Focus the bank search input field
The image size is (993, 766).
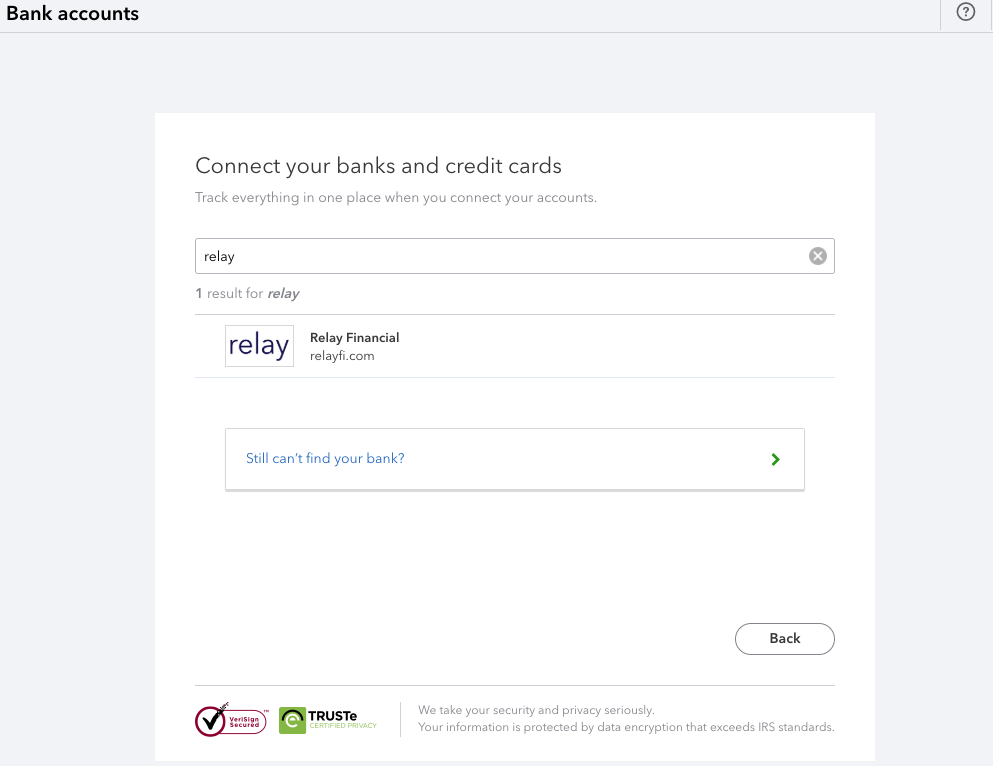tap(514, 256)
